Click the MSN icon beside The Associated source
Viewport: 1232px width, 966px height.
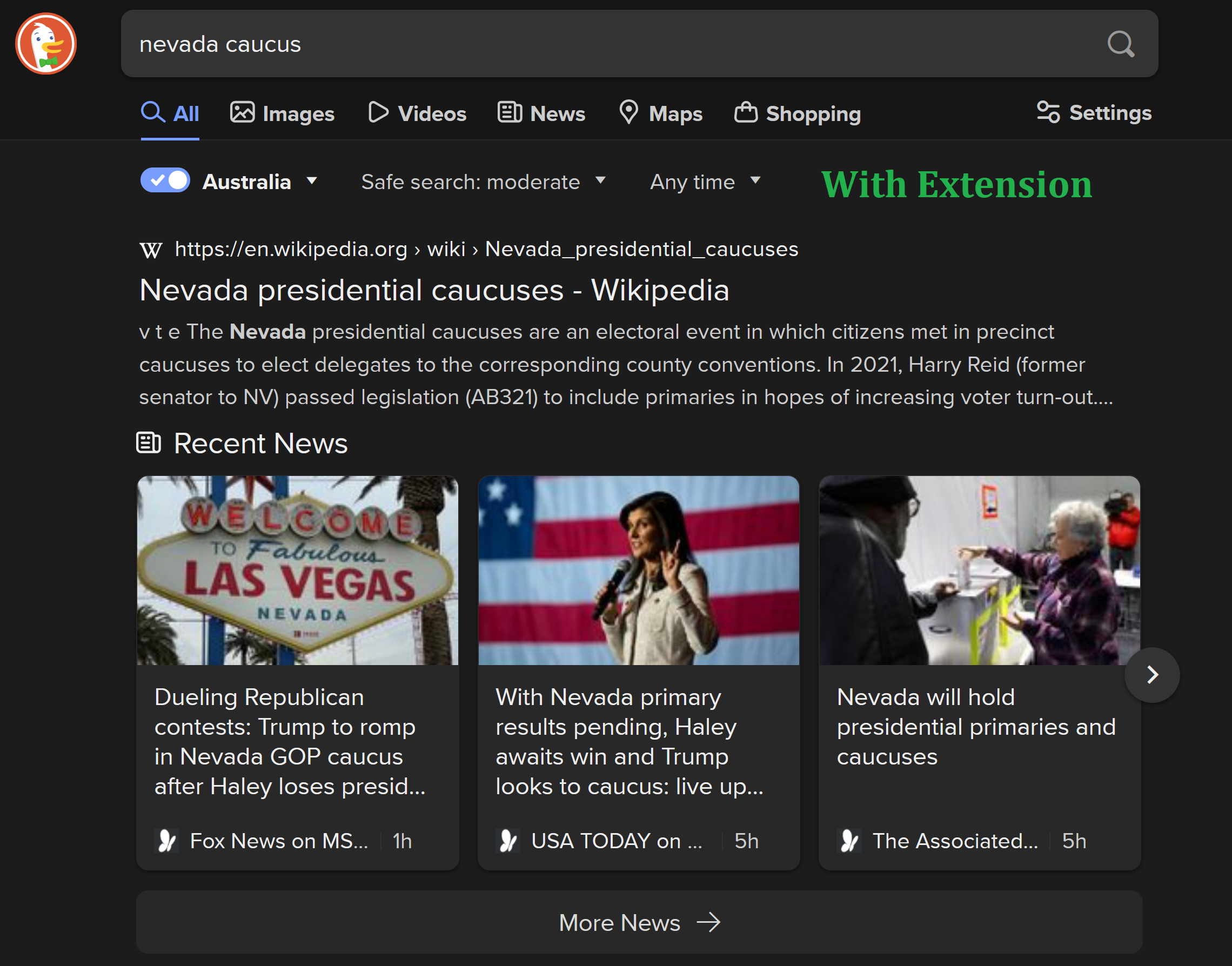click(849, 841)
